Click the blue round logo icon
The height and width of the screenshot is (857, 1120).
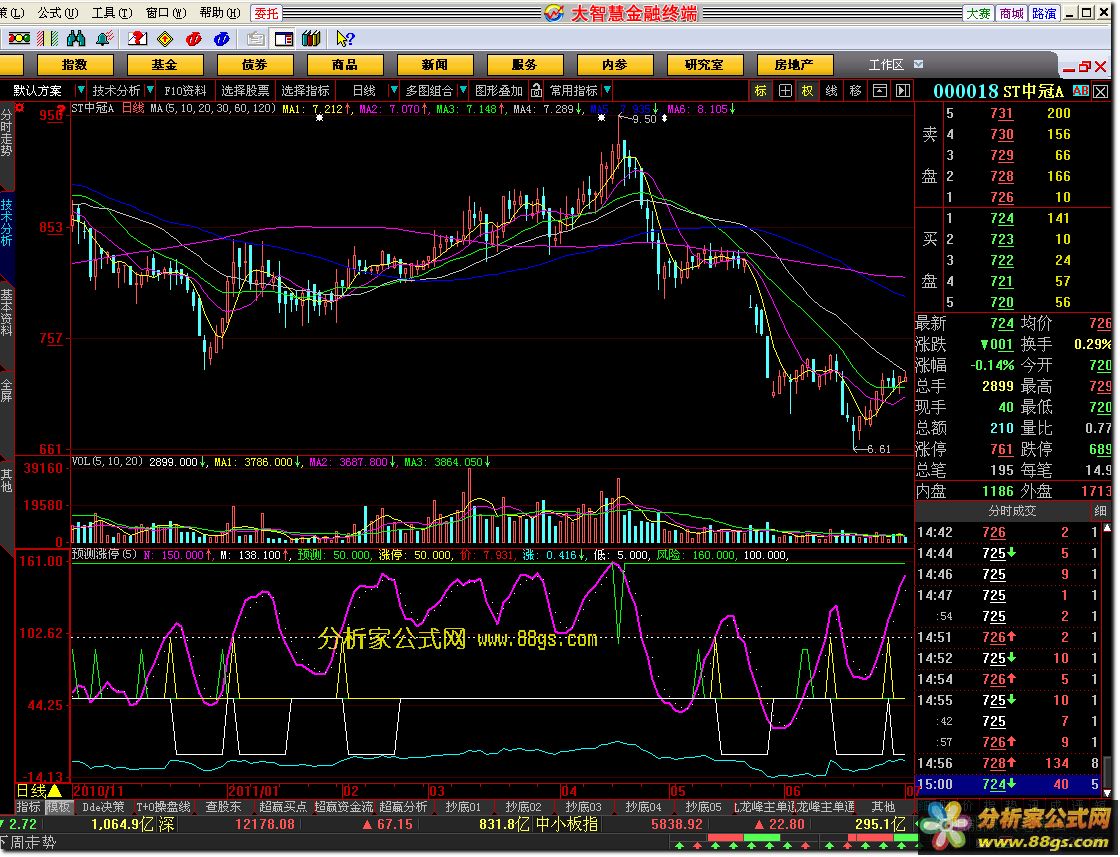[222, 39]
